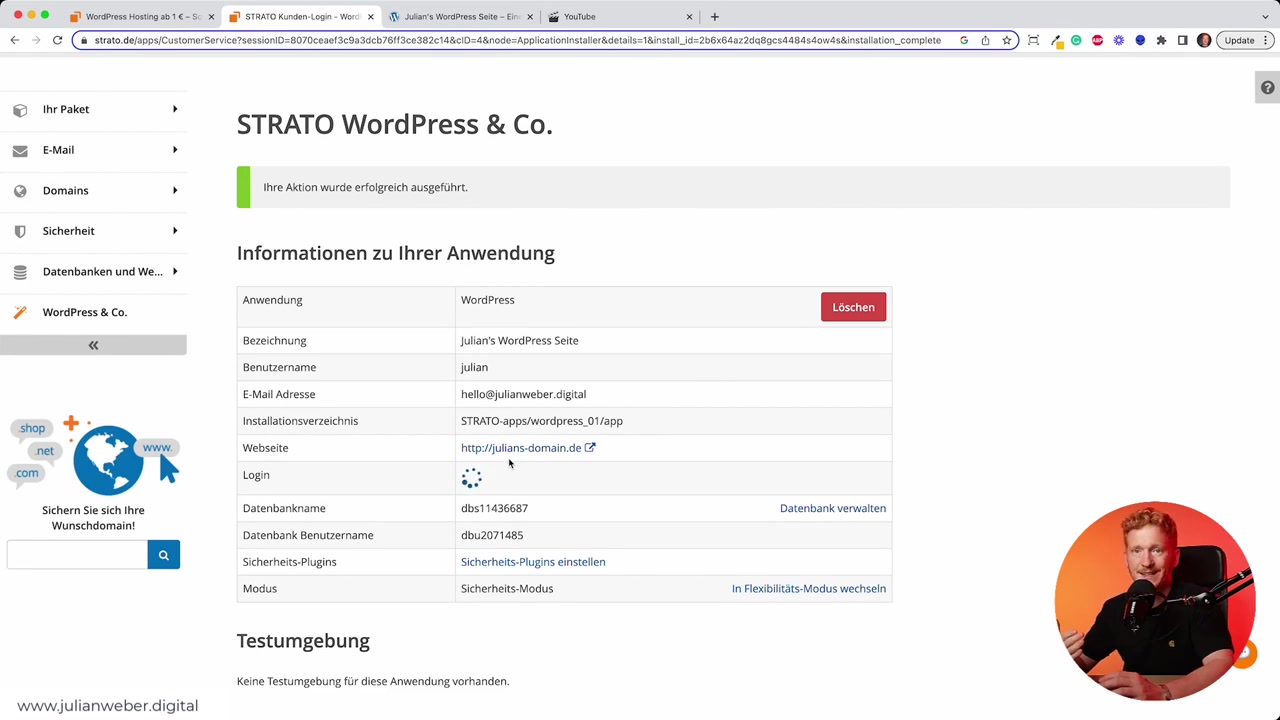
Task: Expand the Datenbanken und We... submenu arrow
Action: point(175,271)
